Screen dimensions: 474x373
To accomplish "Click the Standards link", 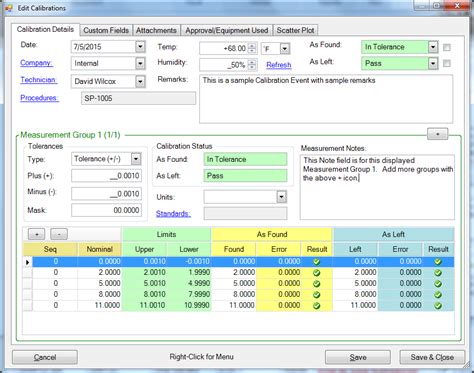I will [173, 214].
